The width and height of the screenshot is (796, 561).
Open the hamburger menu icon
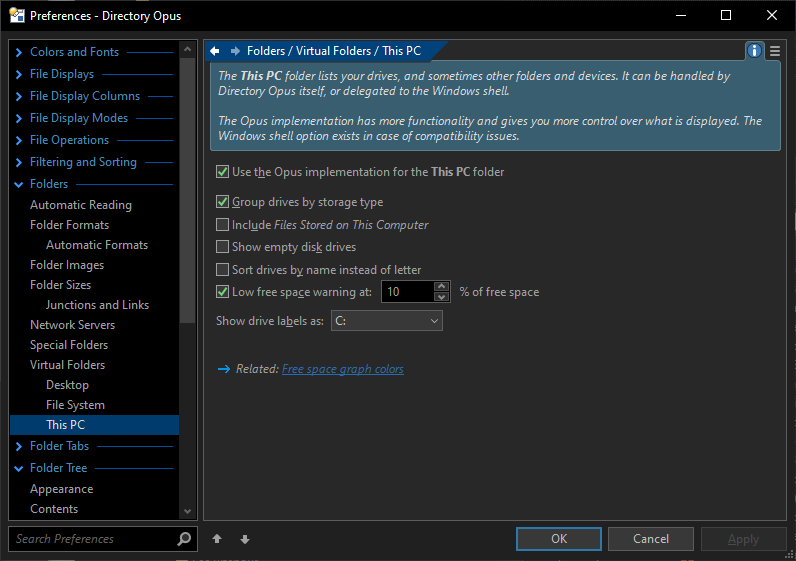(775, 51)
